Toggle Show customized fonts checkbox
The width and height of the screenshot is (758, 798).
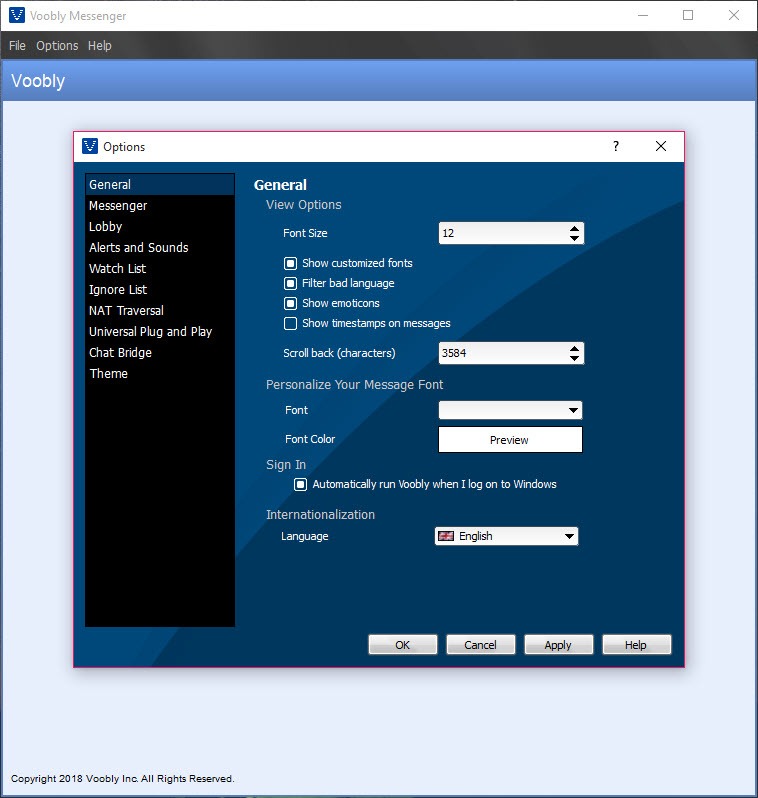290,263
